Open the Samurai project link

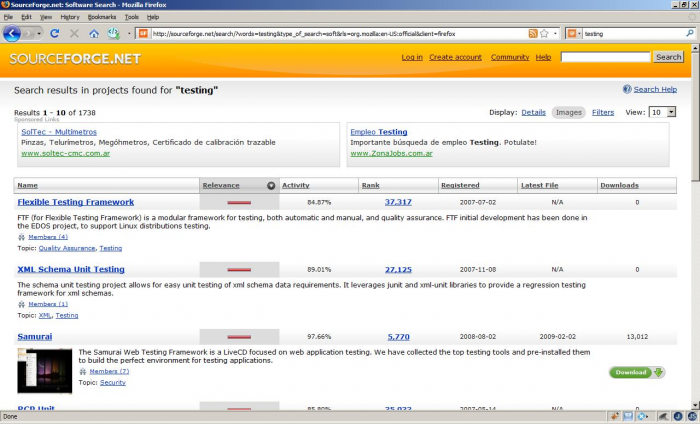tap(35, 337)
